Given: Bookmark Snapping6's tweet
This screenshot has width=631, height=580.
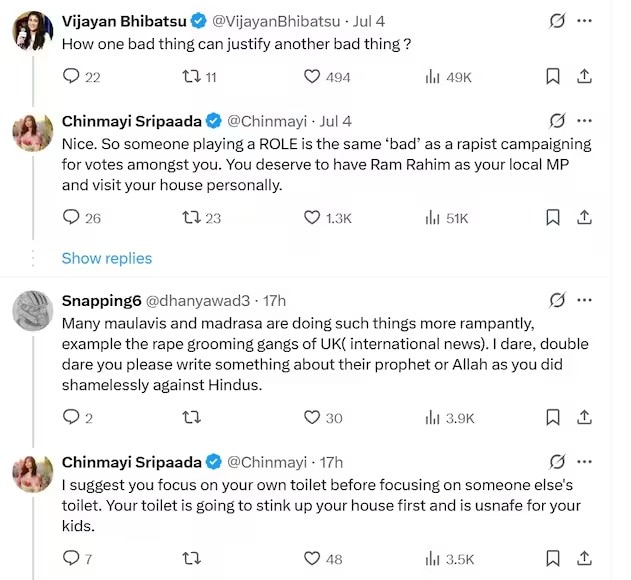Looking at the screenshot, I should (x=553, y=417).
